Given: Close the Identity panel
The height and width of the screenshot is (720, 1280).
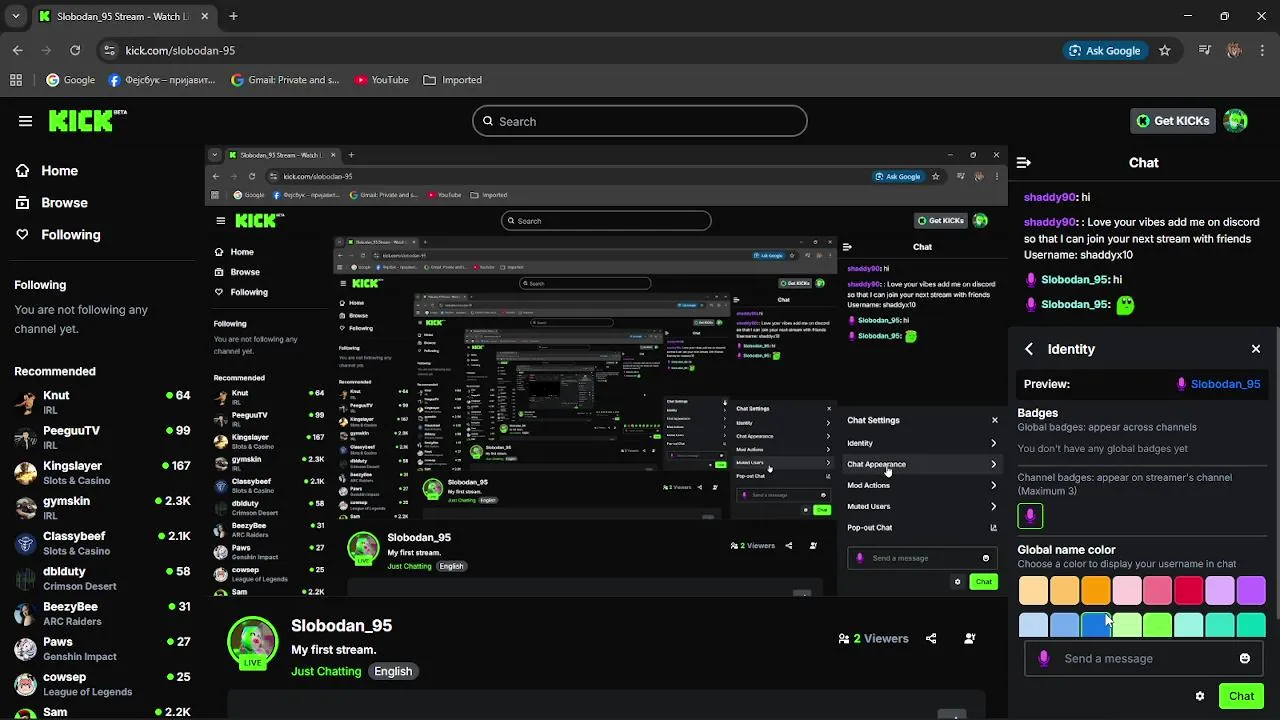Looking at the screenshot, I should pyautogui.click(x=1256, y=349).
